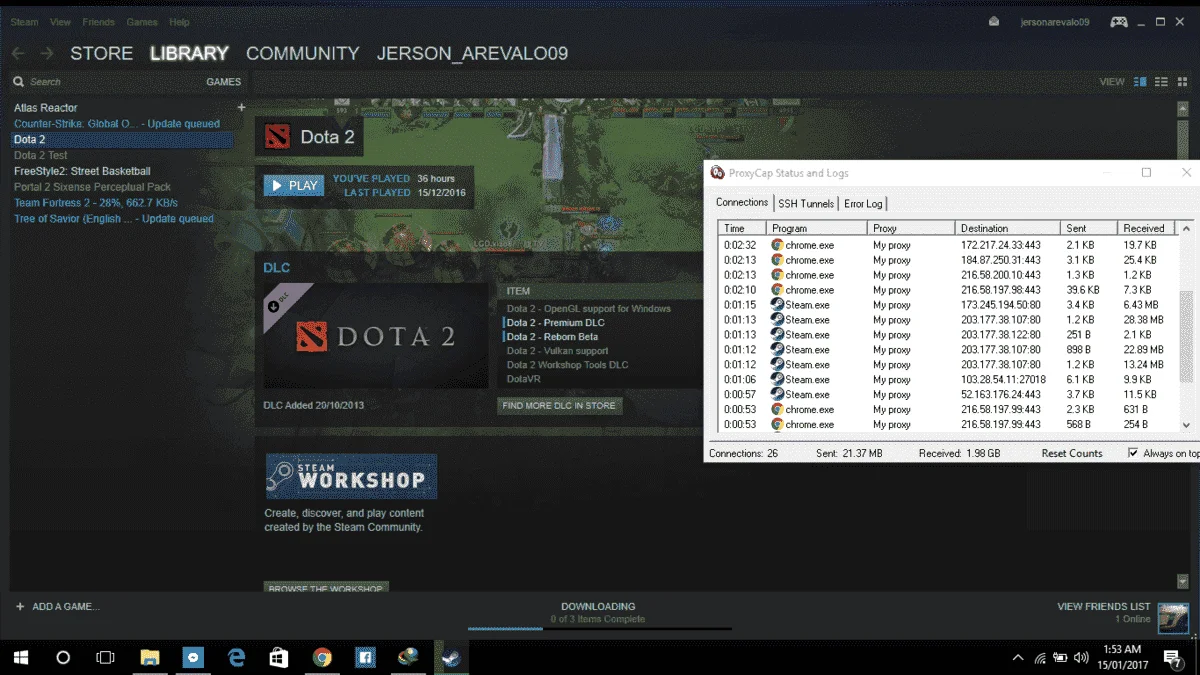Open the Help menu
The width and height of the screenshot is (1200, 675).
(x=179, y=22)
